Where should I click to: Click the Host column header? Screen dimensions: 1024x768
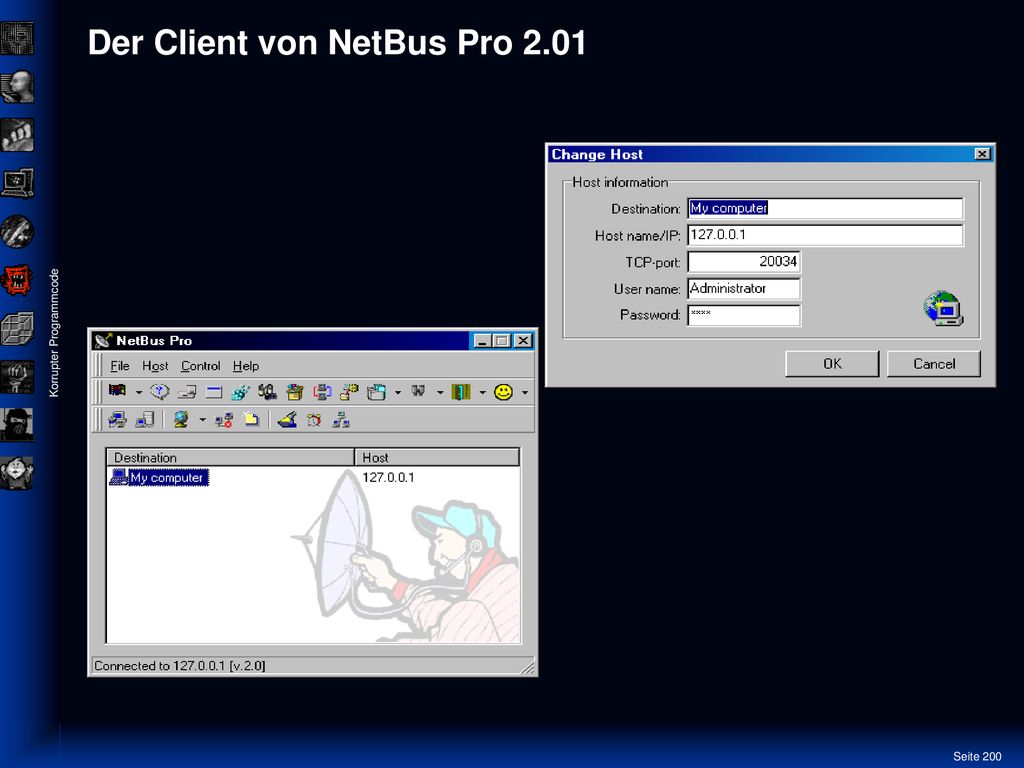click(437, 457)
